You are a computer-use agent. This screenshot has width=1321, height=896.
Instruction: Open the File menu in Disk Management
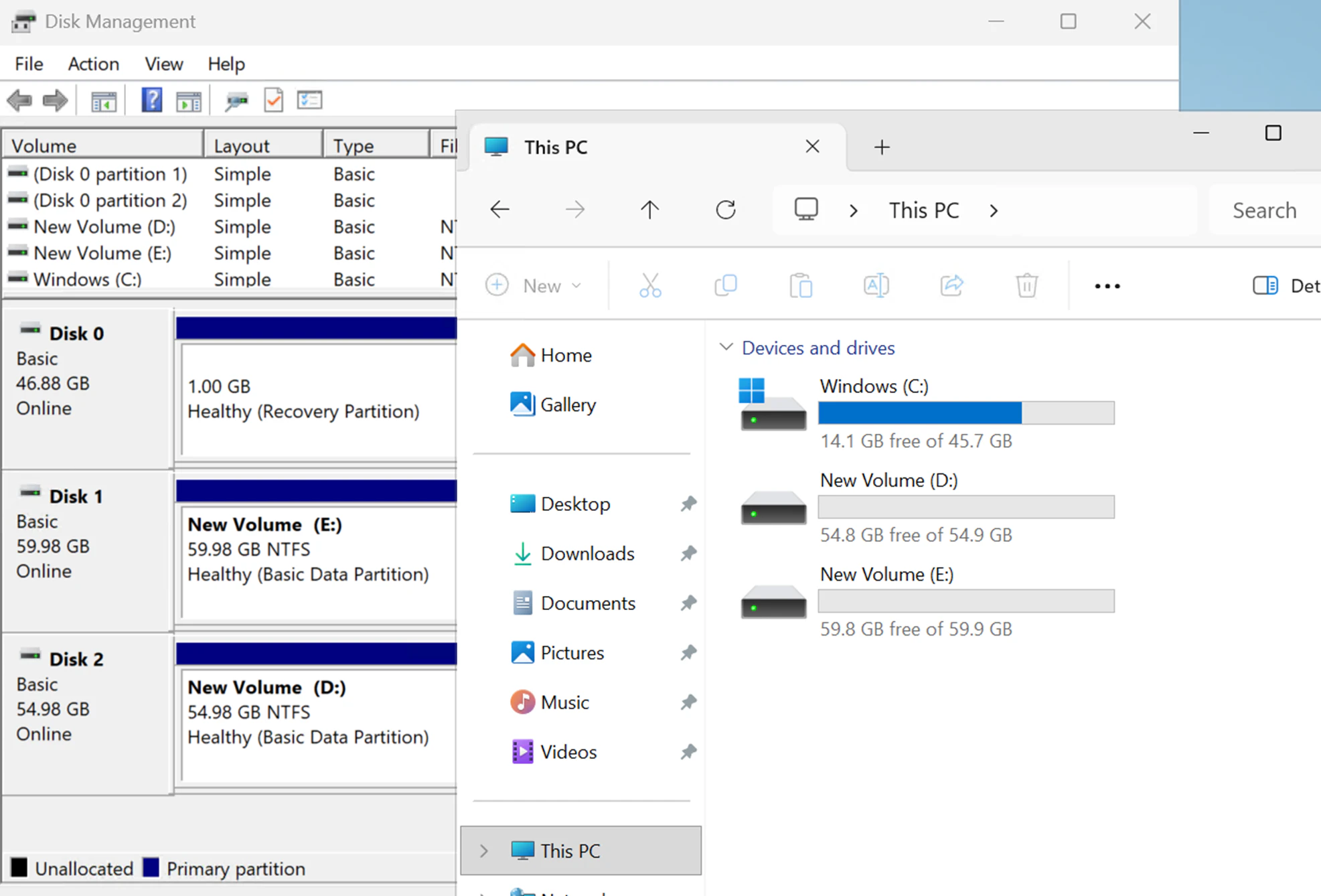[x=29, y=64]
